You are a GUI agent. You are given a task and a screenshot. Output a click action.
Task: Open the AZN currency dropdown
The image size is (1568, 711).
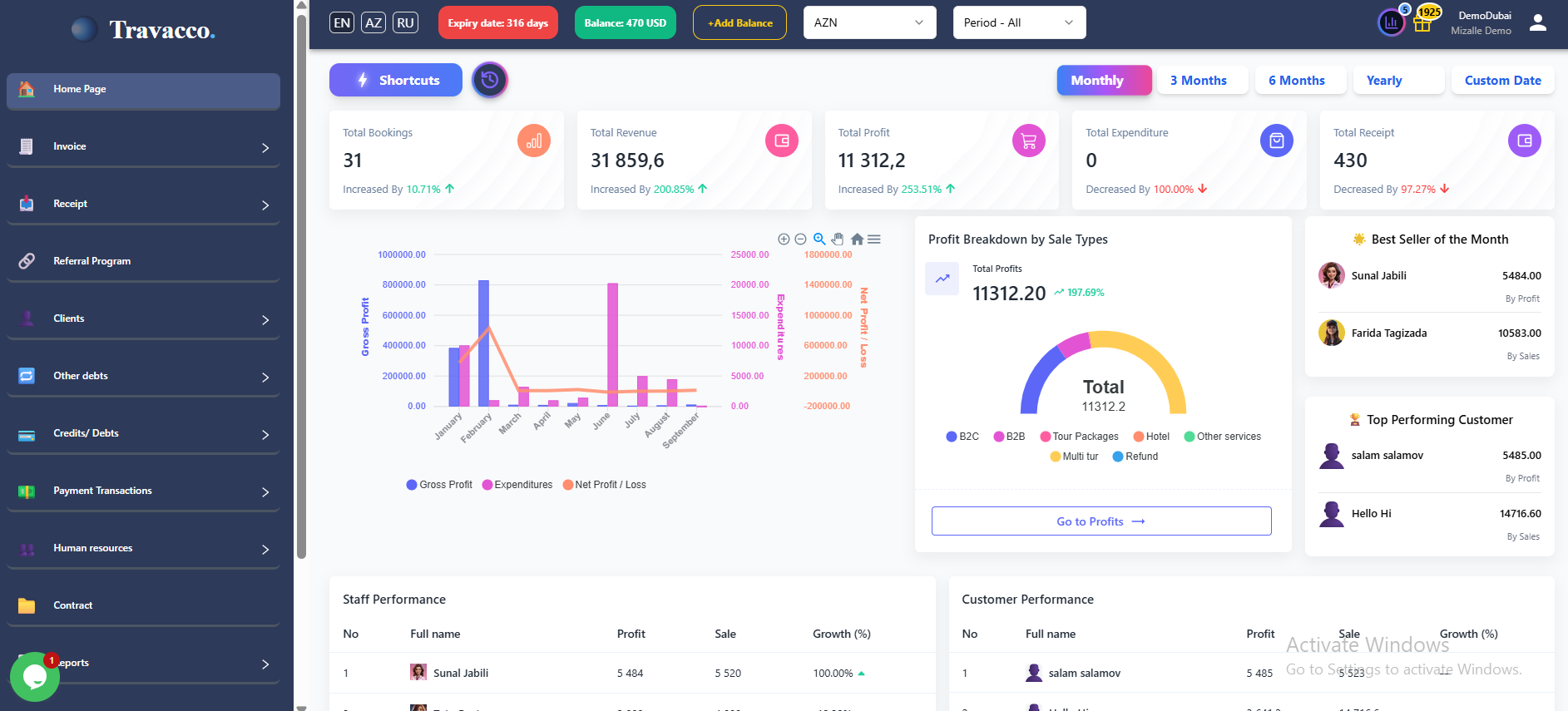coord(869,22)
